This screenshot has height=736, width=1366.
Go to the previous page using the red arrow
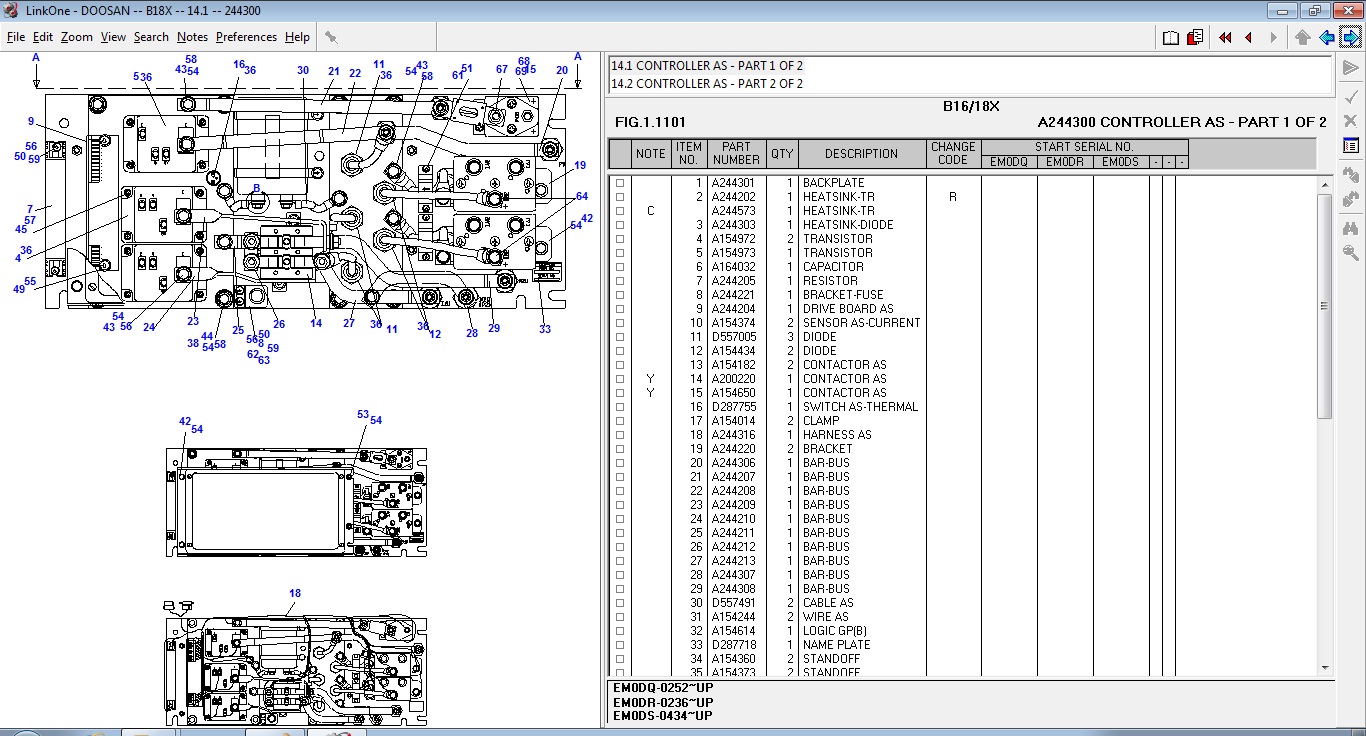coord(1247,36)
